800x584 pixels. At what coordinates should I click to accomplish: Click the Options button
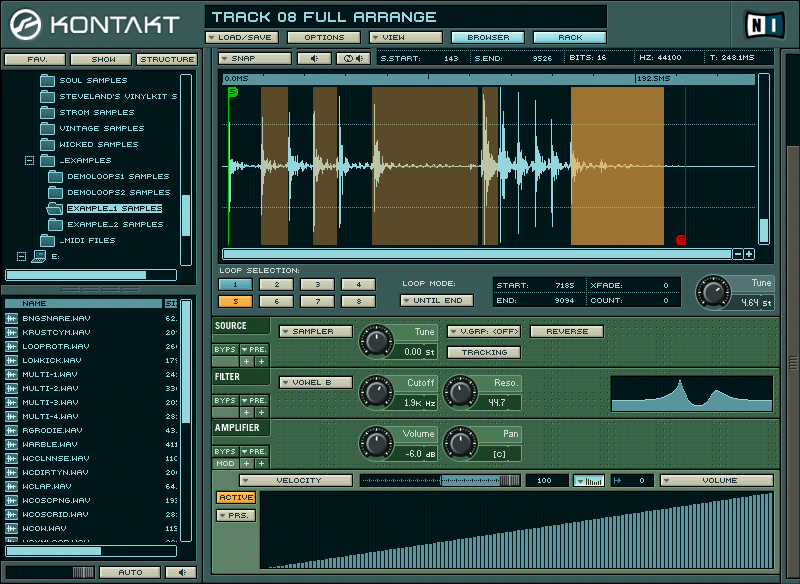[x=324, y=37]
